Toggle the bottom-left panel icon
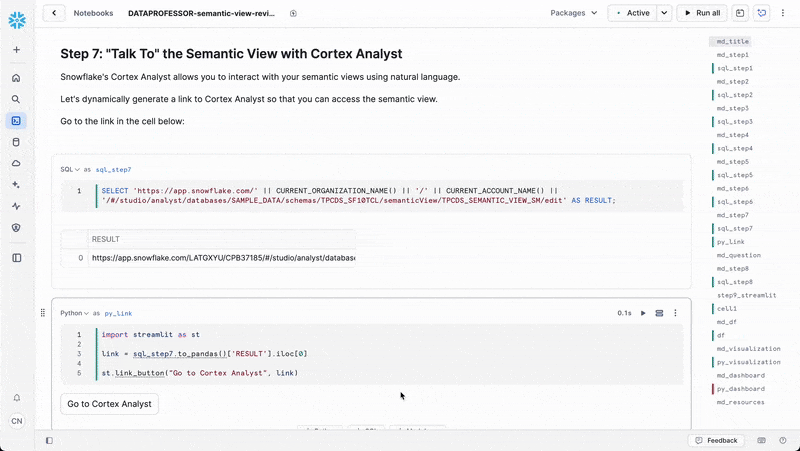Viewport: 800px width, 451px height. 49,440
